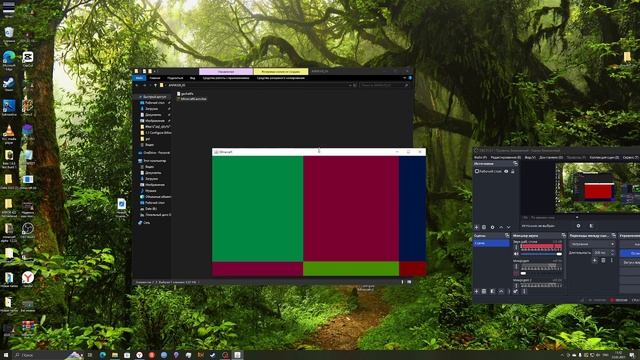This screenshot has height=360, width=640.
Task: Select MinecraftLauncher file in Explorer
Action: 191,99
